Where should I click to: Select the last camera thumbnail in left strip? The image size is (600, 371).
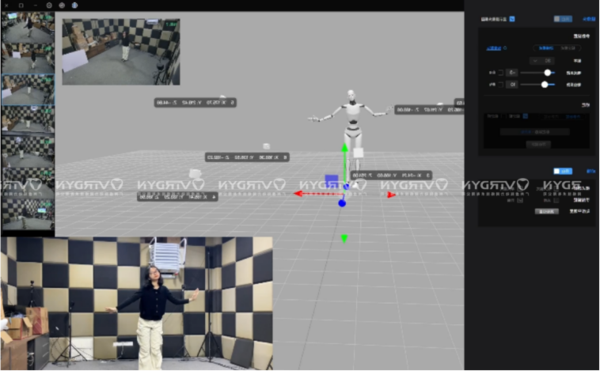click(x=28, y=214)
